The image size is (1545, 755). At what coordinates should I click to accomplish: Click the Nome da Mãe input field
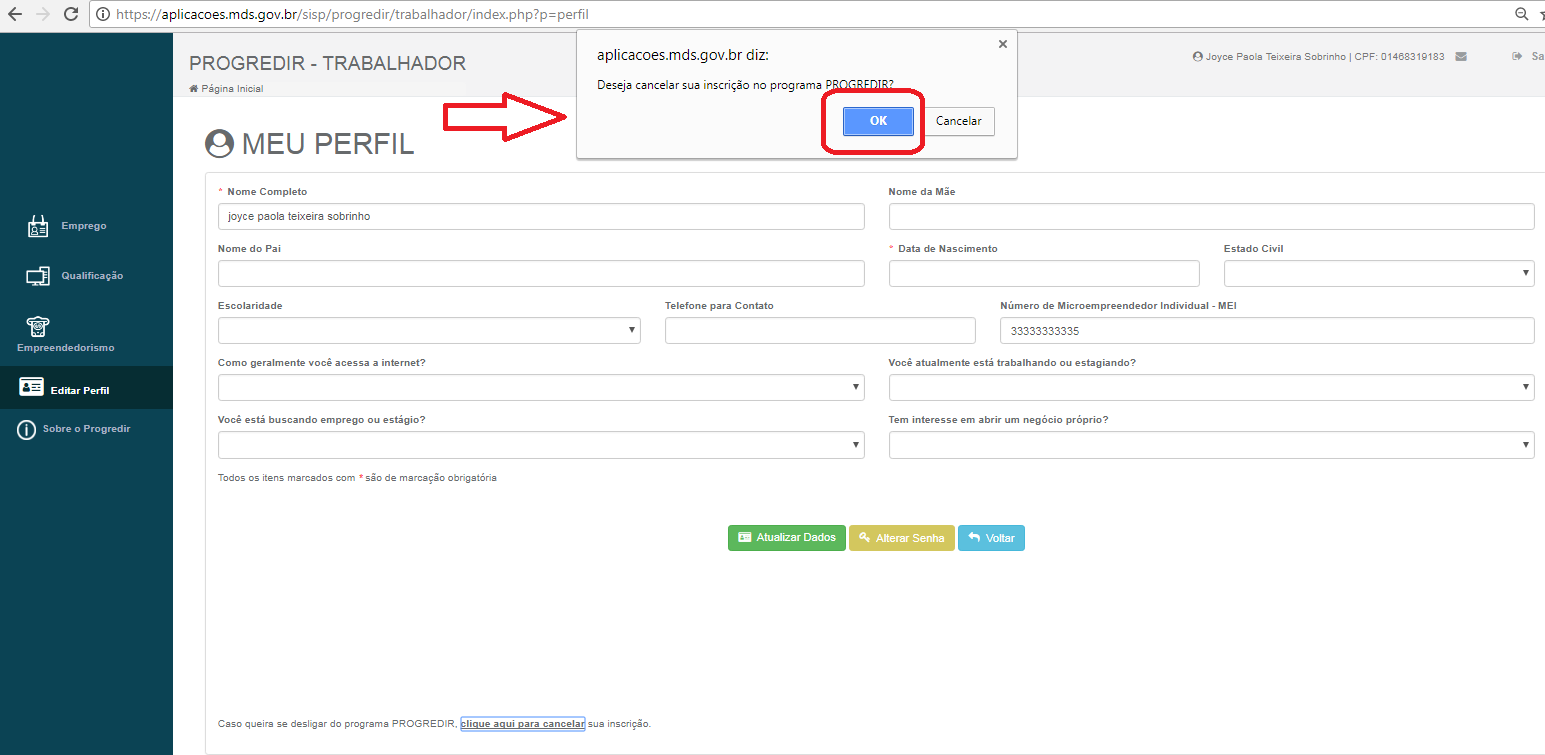1210,216
